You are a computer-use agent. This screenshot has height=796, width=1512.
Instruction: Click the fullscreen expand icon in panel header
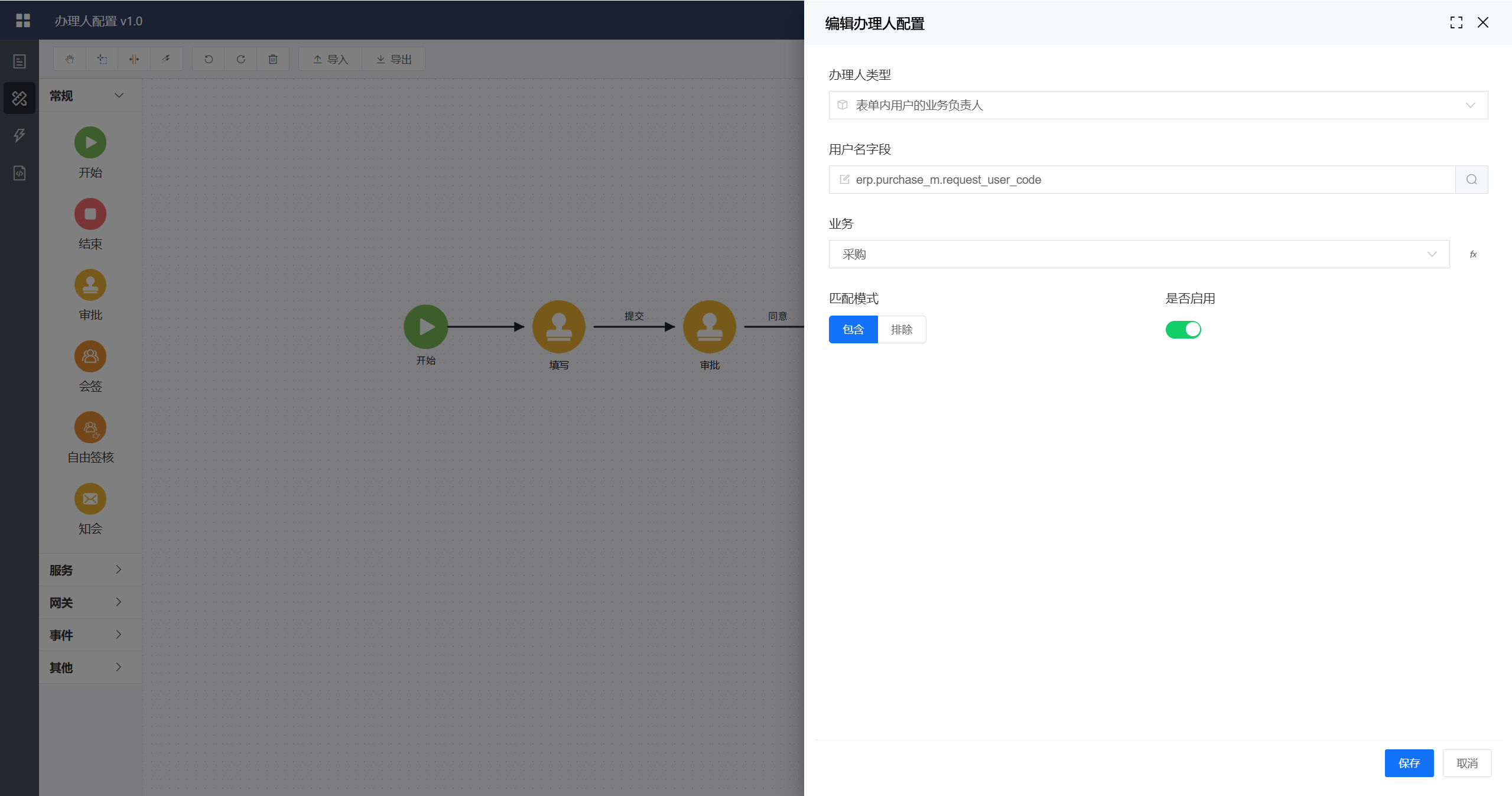(1456, 22)
